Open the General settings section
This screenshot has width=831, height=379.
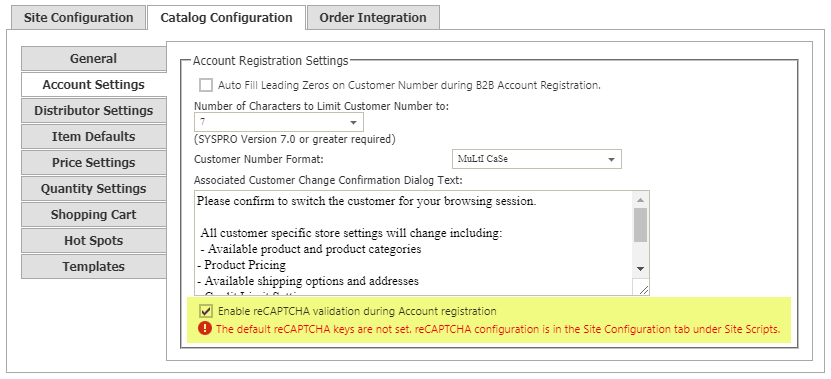[93, 58]
